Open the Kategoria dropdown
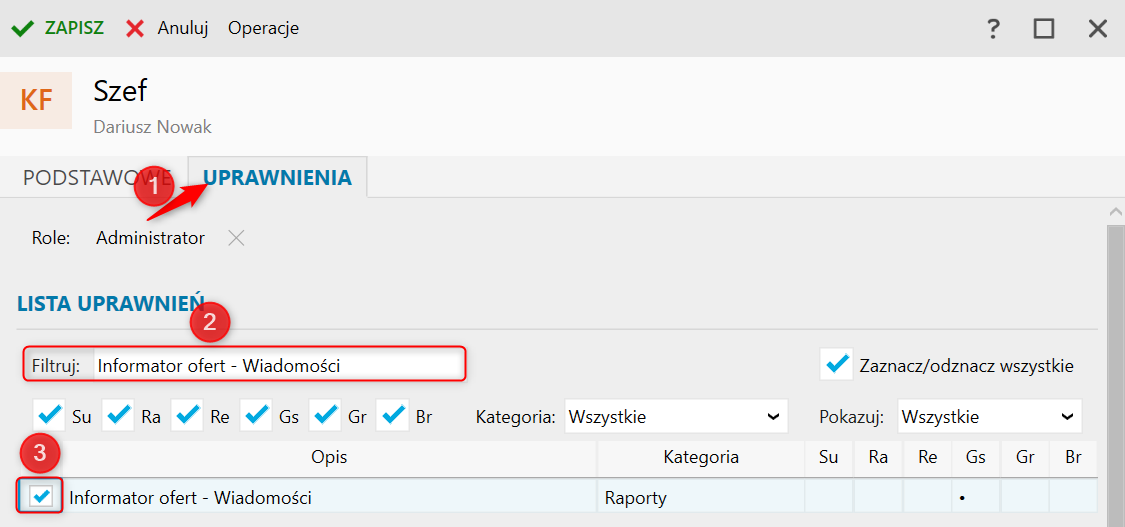Image resolution: width=1125 pixels, height=527 pixels. pyautogui.click(x=676, y=416)
